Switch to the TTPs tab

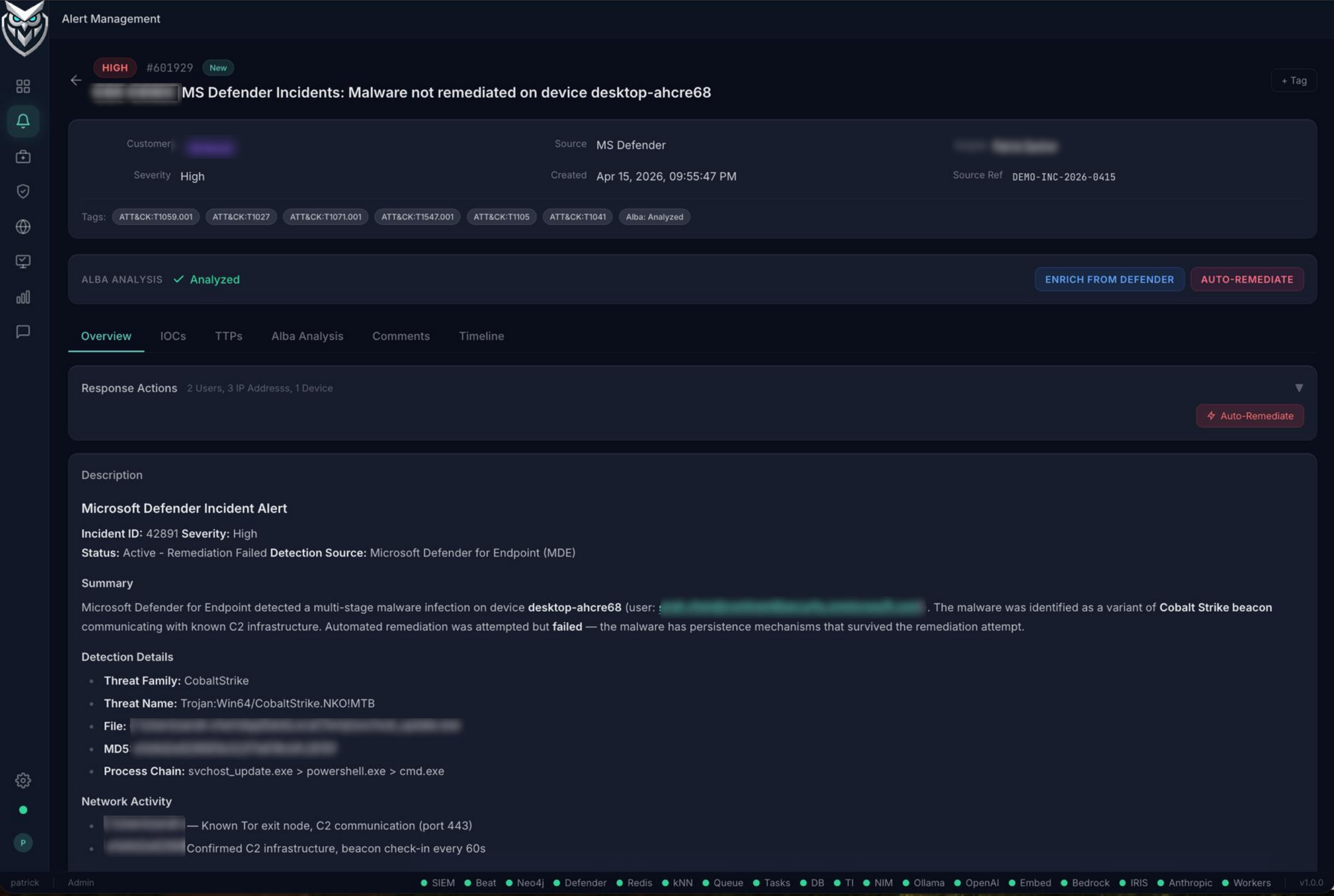click(229, 336)
